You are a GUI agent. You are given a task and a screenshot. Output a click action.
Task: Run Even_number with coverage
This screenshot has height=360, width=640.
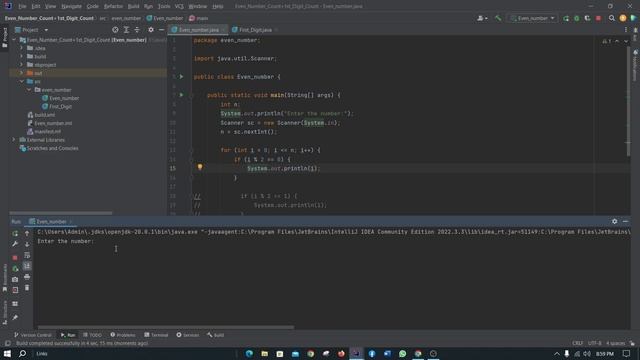[x=587, y=18]
